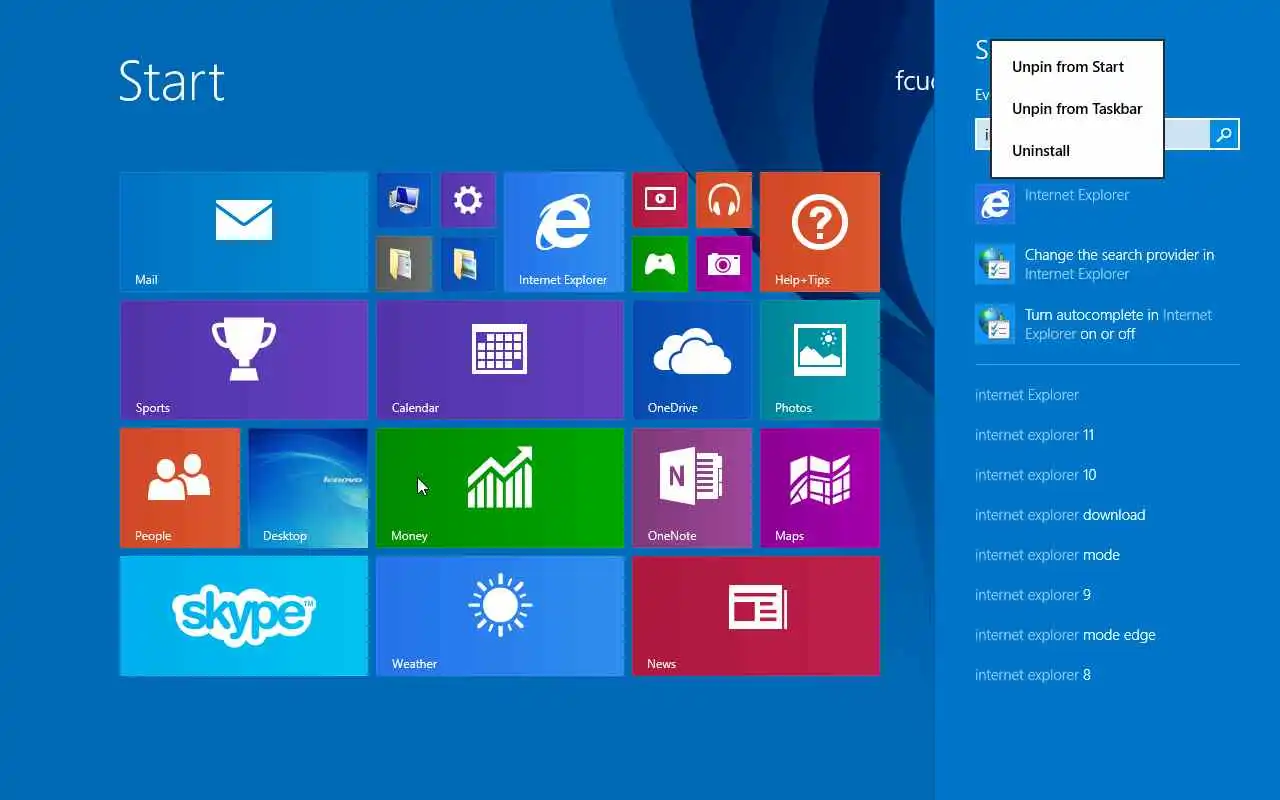Select 'internet explorer 9' suggestion
The width and height of the screenshot is (1280, 800).
(x=1033, y=595)
